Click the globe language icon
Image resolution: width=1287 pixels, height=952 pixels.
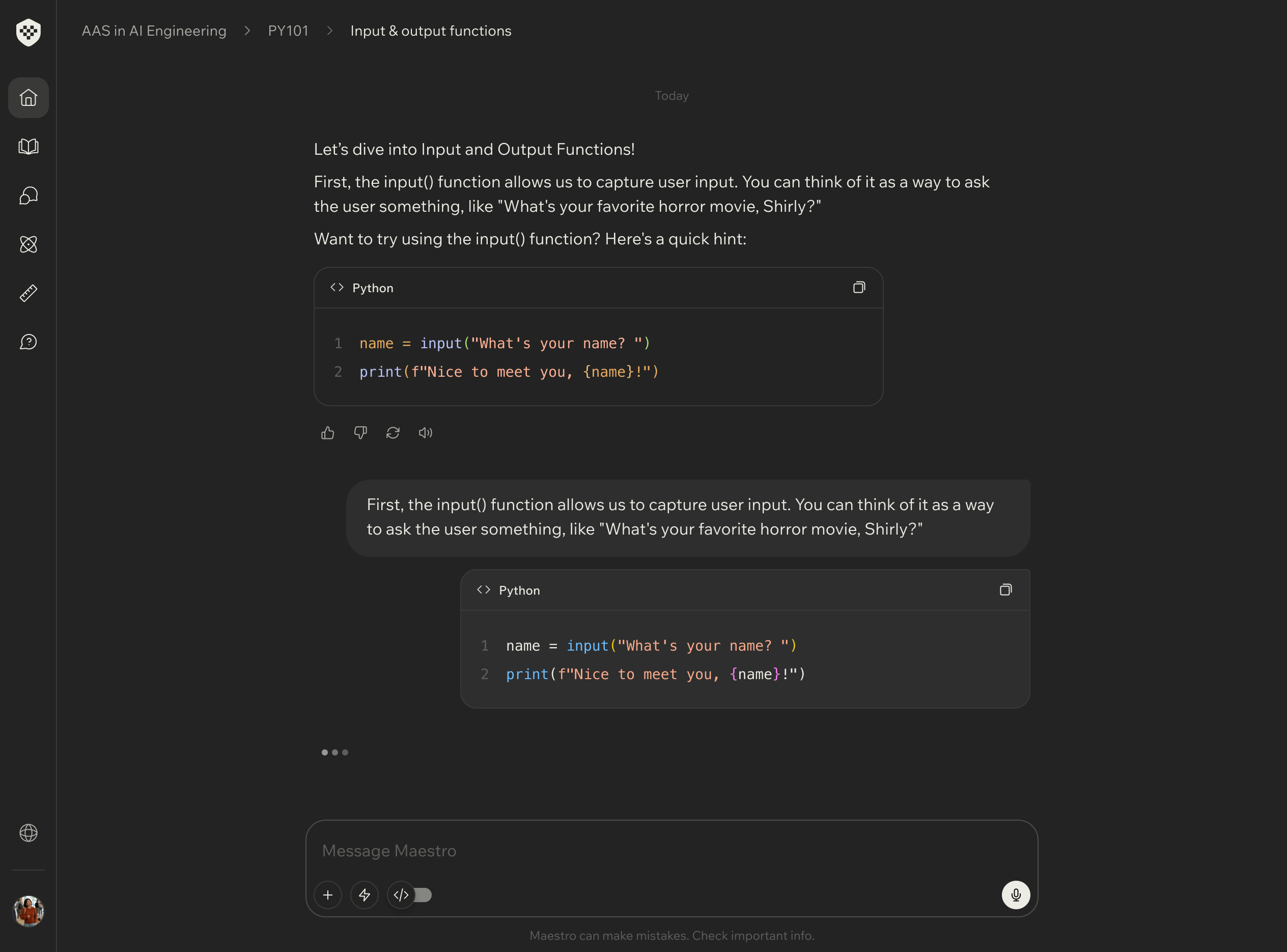(x=28, y=833)
